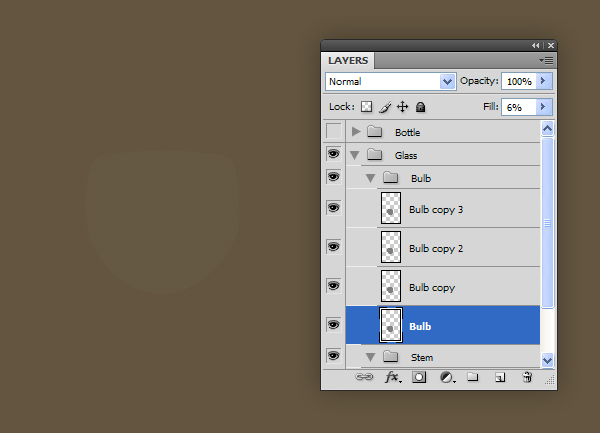Click the Bulb copy layer thumbnail
The image size is (600, 433).
coord(391,286)
